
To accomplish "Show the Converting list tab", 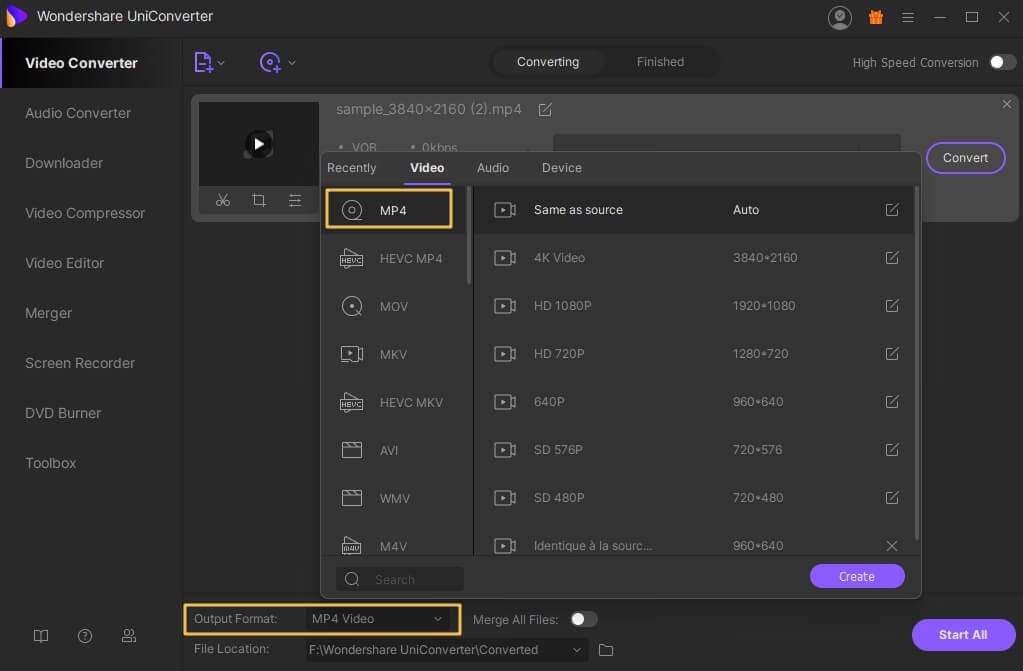I will [548, 62].
